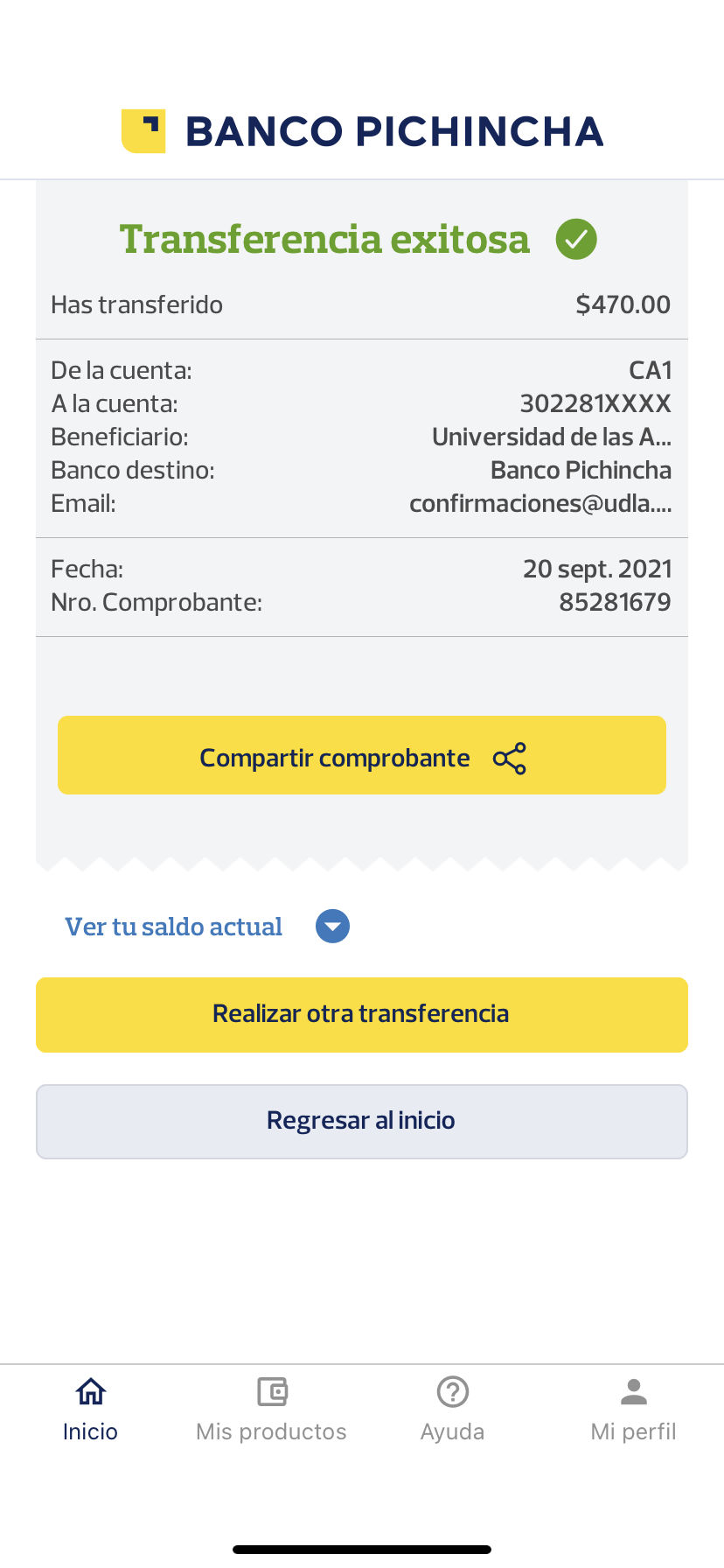Expand balance with the blue arrow
The height and width of the screenshot is (1568, 724).
pos(332,927)
